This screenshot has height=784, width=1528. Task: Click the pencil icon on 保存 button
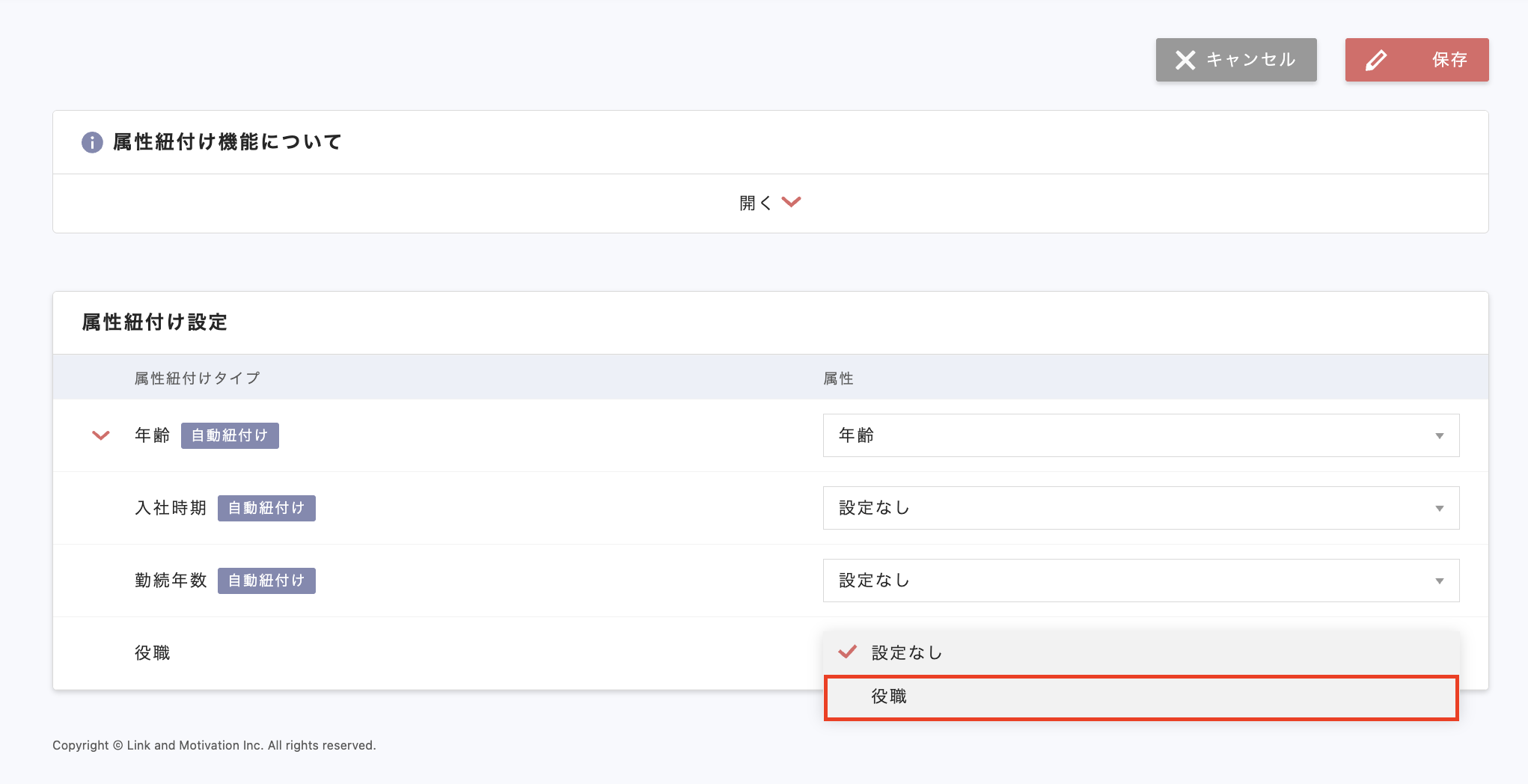(1376, 60)
